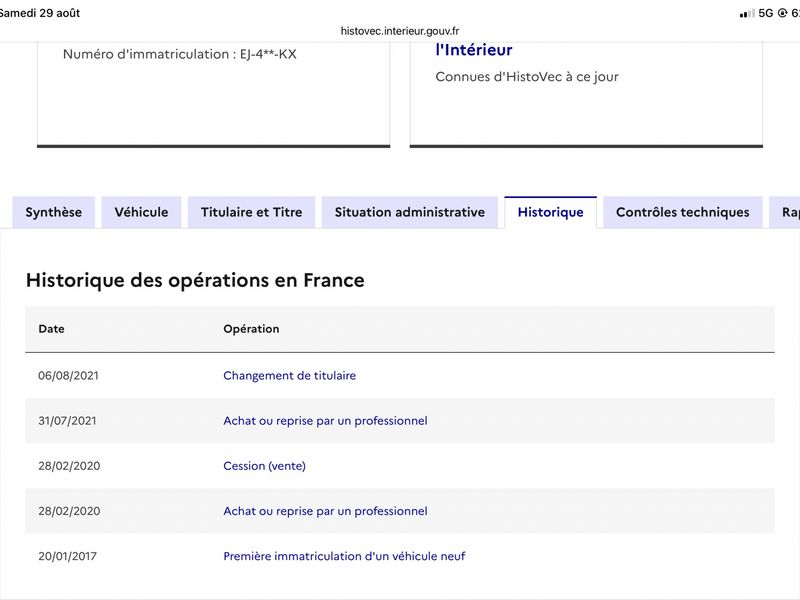Click the date 31/07/2021
Image resolution: width=800 pixels, height=600 pixels.
click(67, 421)
